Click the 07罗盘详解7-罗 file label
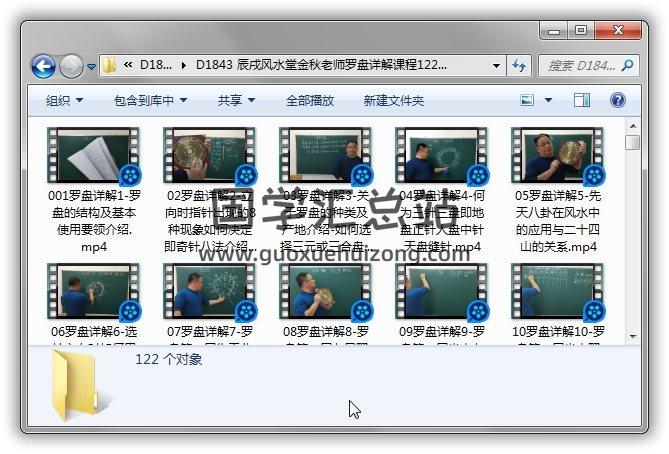The width and height of the screenshot is (669, 454). pyautogui.click(x=210, y=332)
